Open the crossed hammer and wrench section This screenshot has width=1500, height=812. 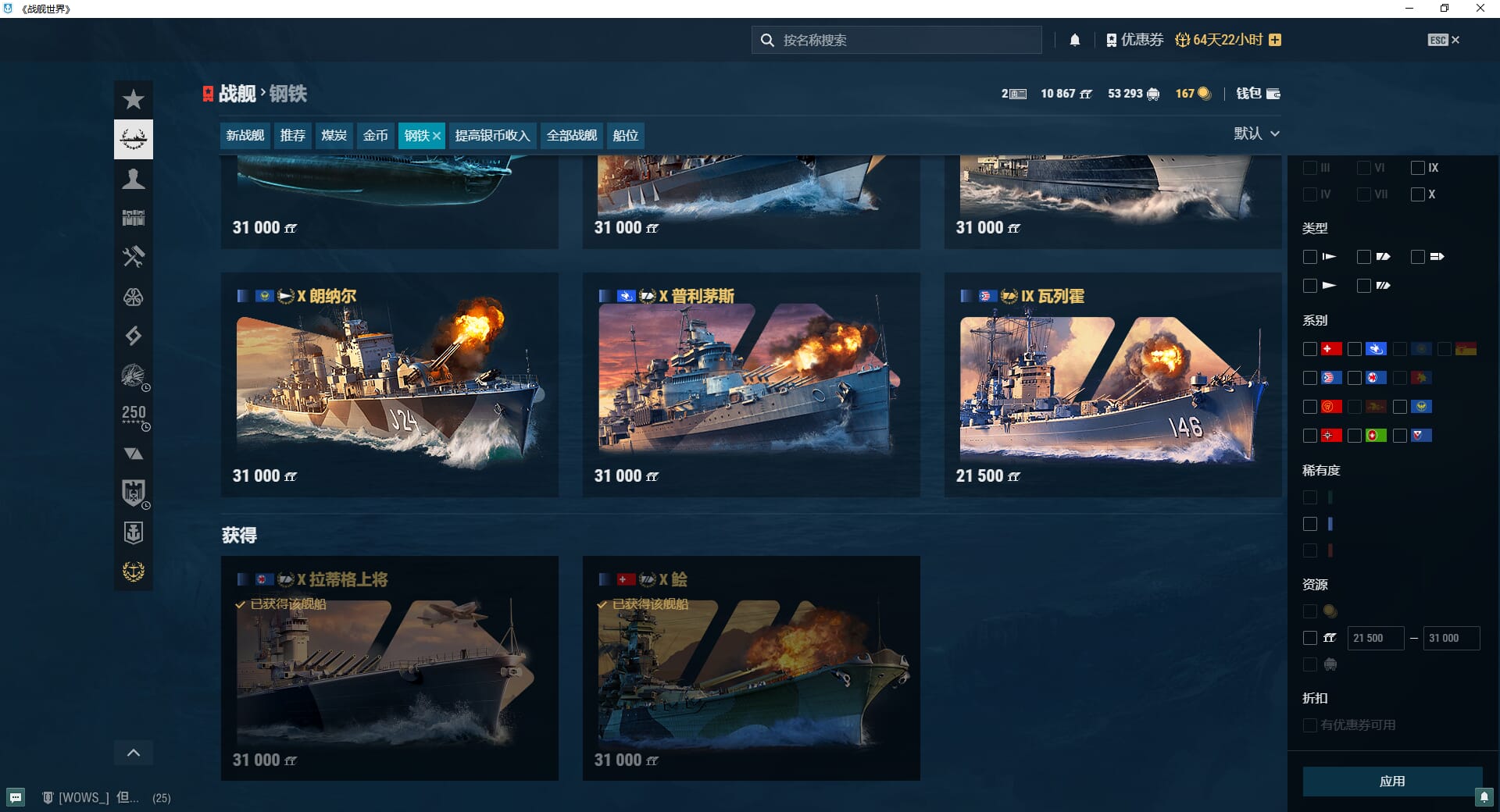pos(134,257)
